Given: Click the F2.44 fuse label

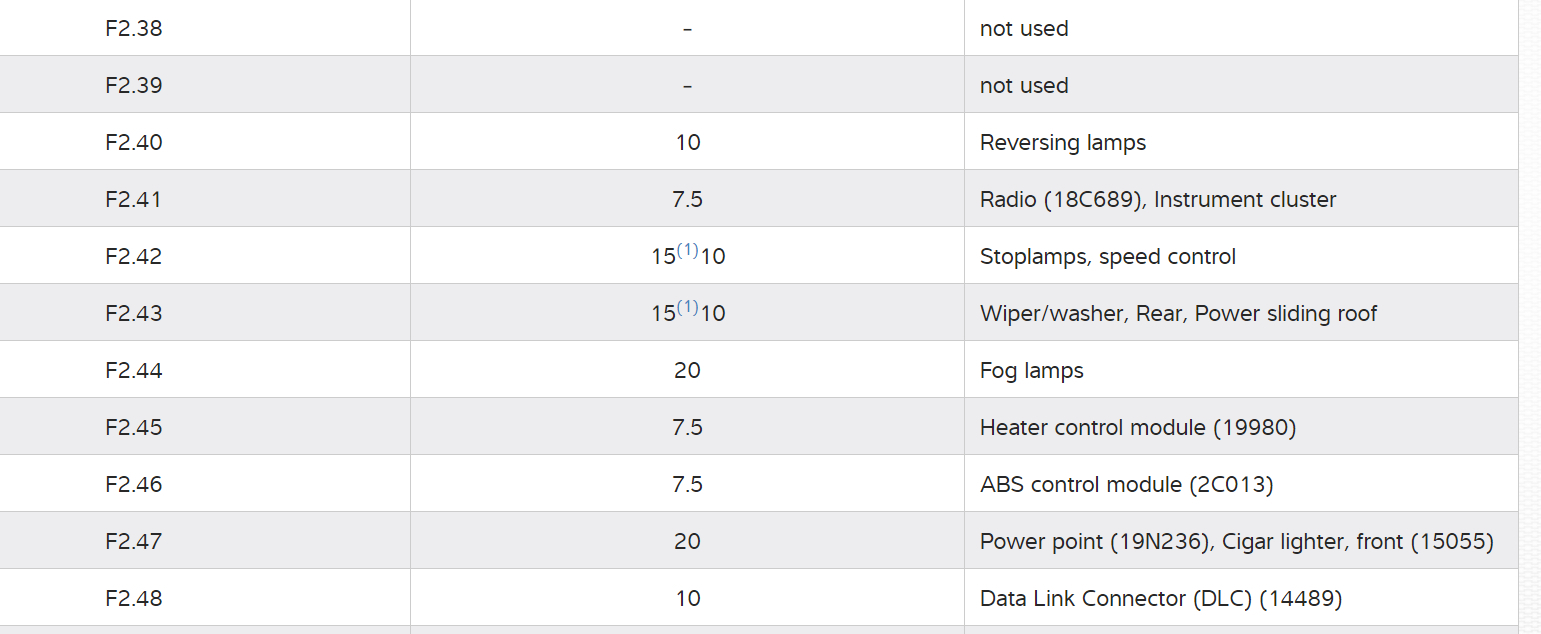Looking at the screenshot, I should [133, 370].
